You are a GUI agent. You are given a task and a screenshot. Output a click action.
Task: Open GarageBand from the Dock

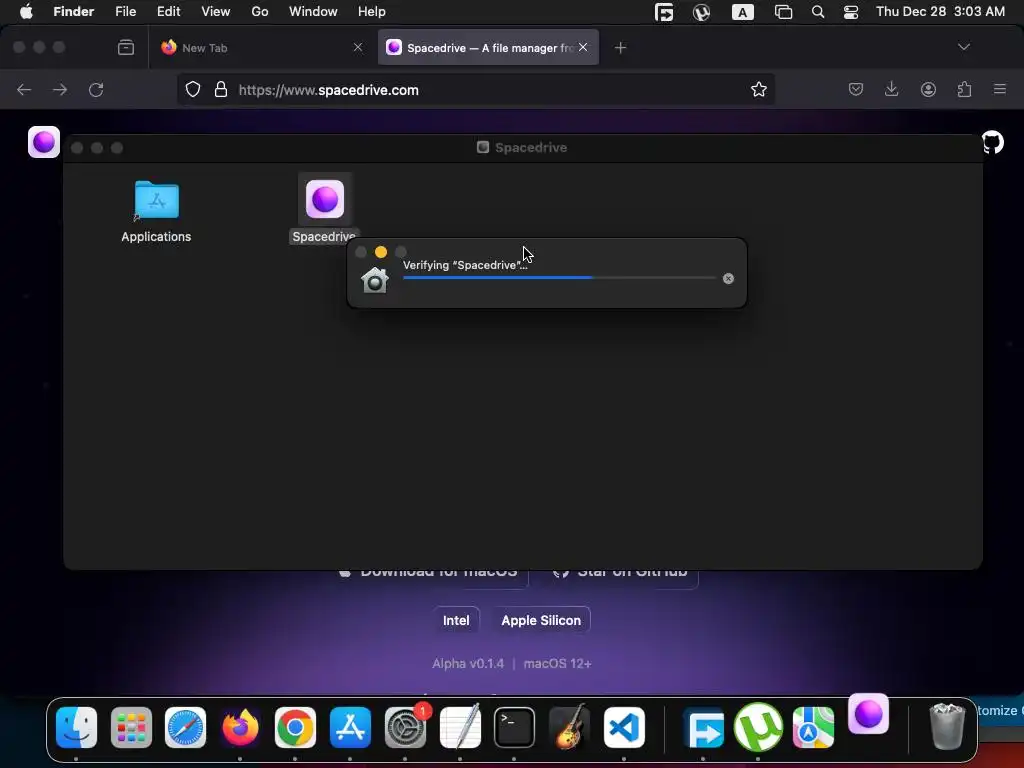[x=569, y=727]
